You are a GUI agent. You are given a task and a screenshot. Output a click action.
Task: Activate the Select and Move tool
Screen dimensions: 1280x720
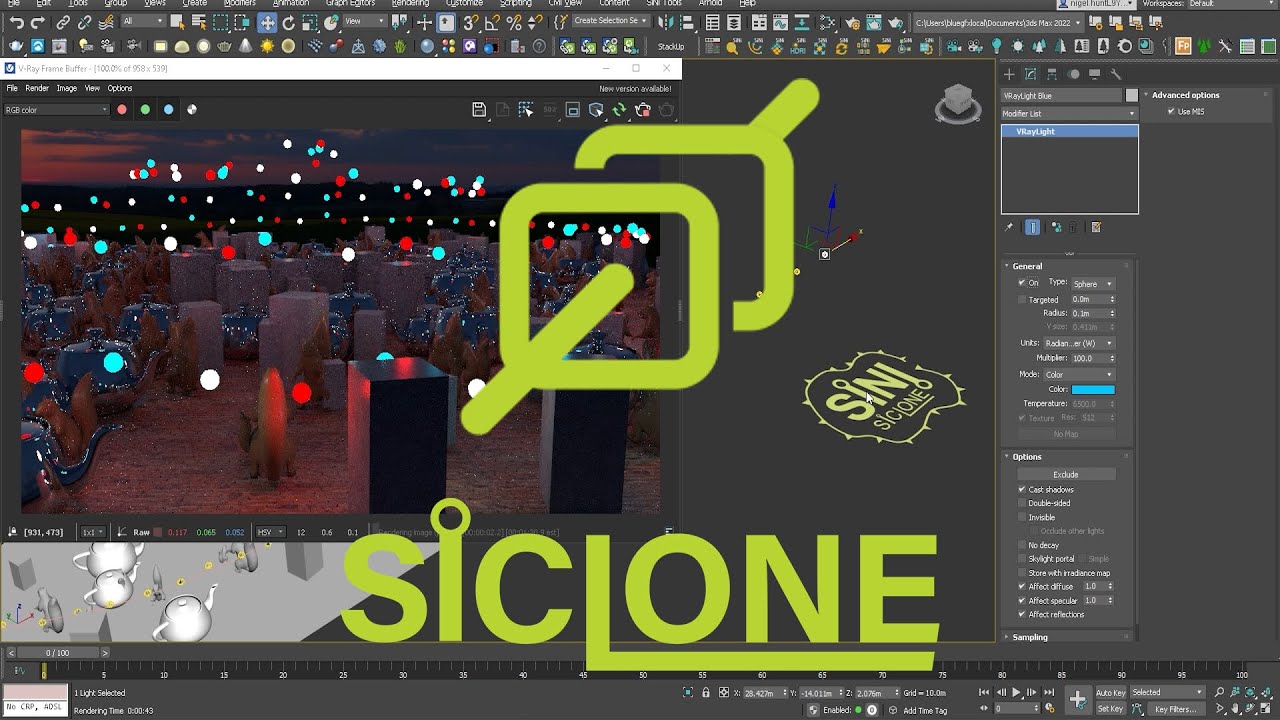point(267,23)
